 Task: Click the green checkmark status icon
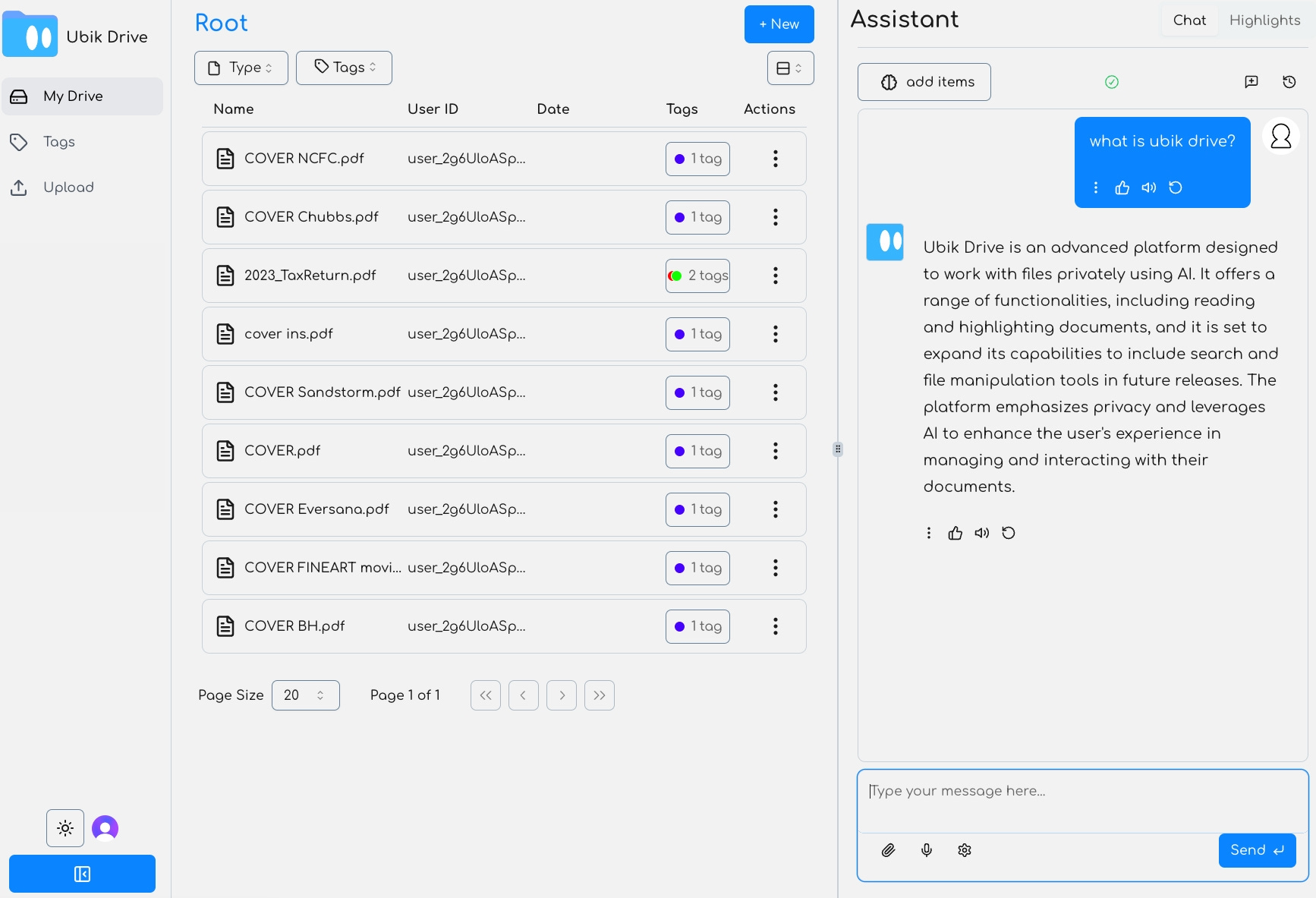point(1112,82)
